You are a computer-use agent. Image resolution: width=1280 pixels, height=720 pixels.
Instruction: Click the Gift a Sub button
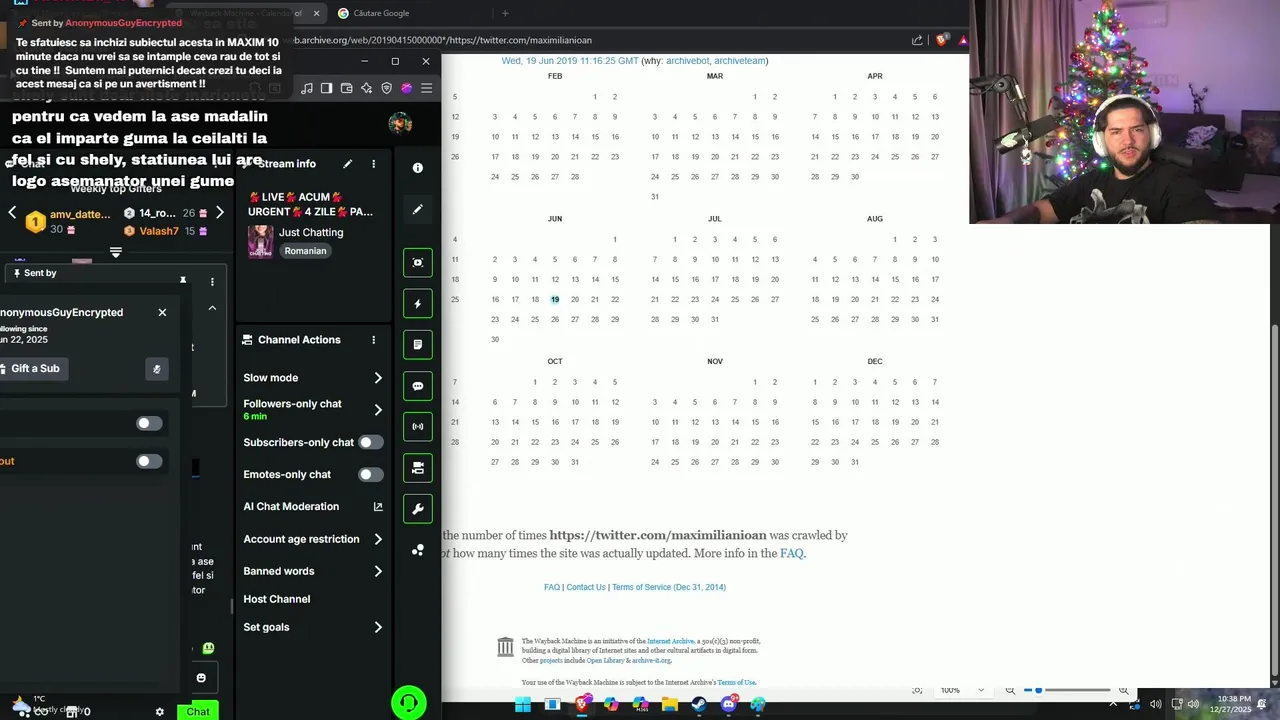click(35, 369)
